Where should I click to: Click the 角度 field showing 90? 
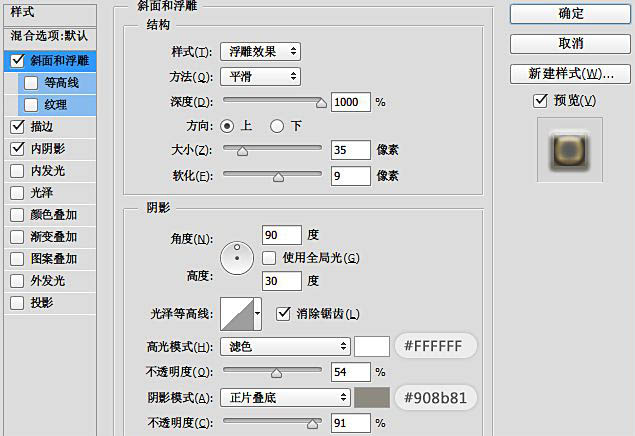point(282,235)
